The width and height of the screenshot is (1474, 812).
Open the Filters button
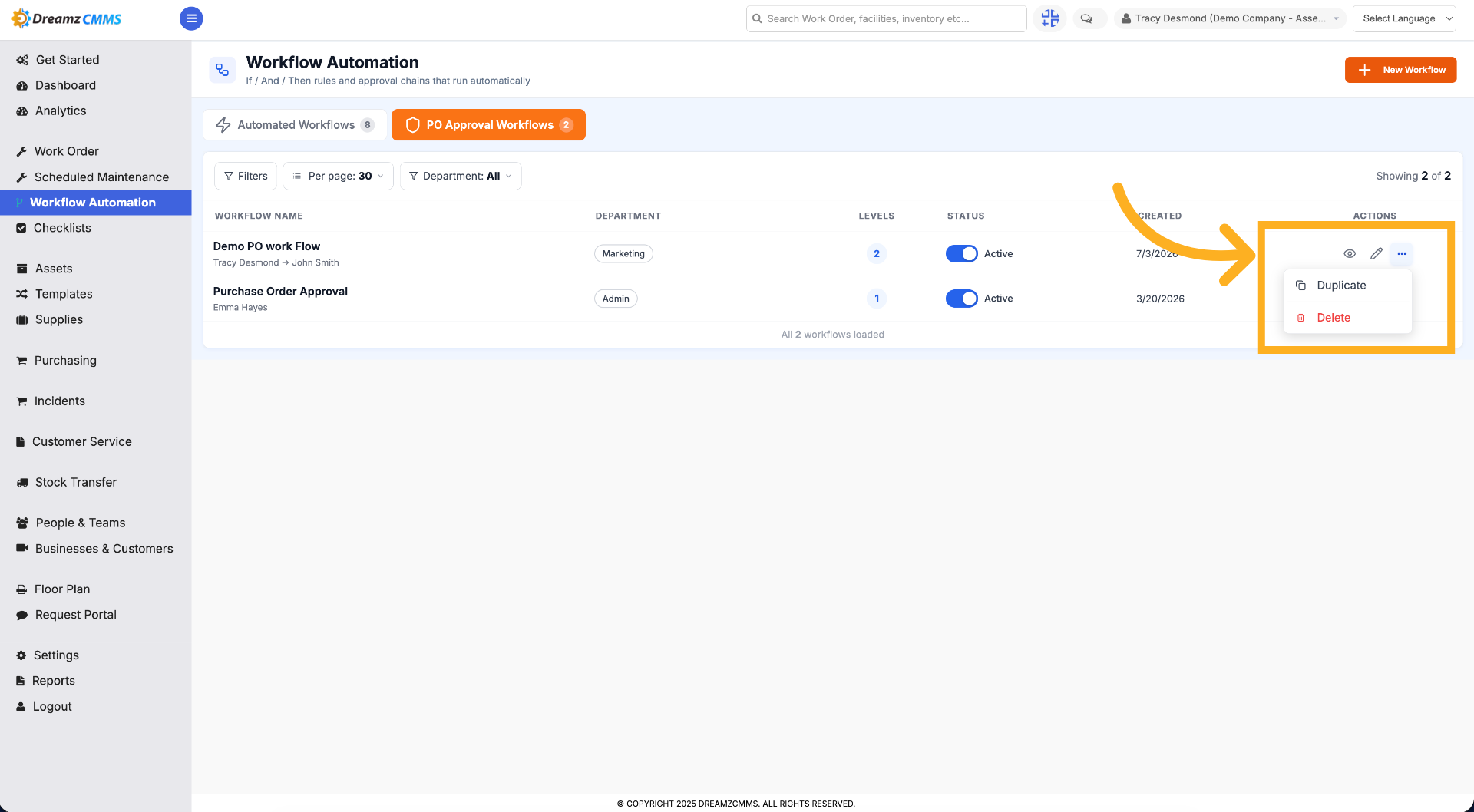pyautogui.click(x=246, y=176)
